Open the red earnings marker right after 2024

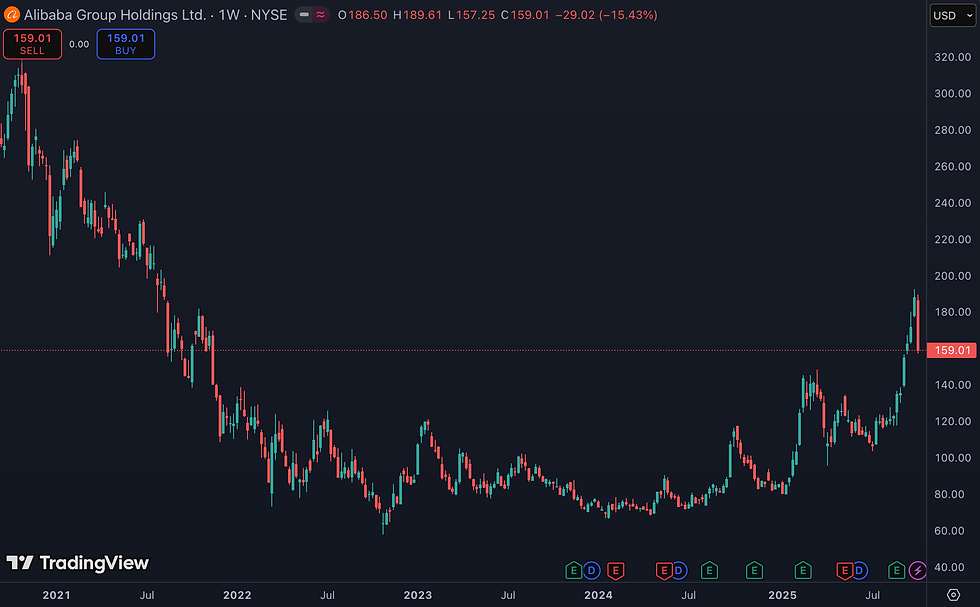click(616, 570)
